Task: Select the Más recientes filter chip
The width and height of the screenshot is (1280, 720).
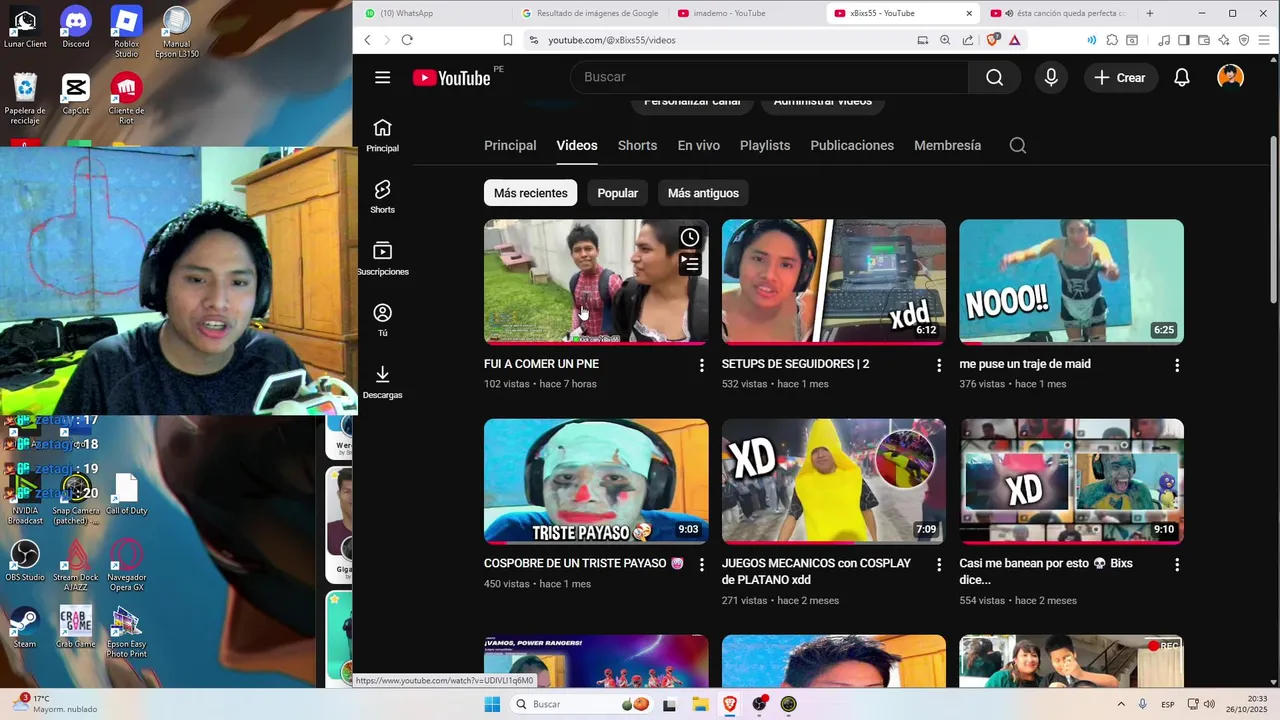Action: [530, 193]
